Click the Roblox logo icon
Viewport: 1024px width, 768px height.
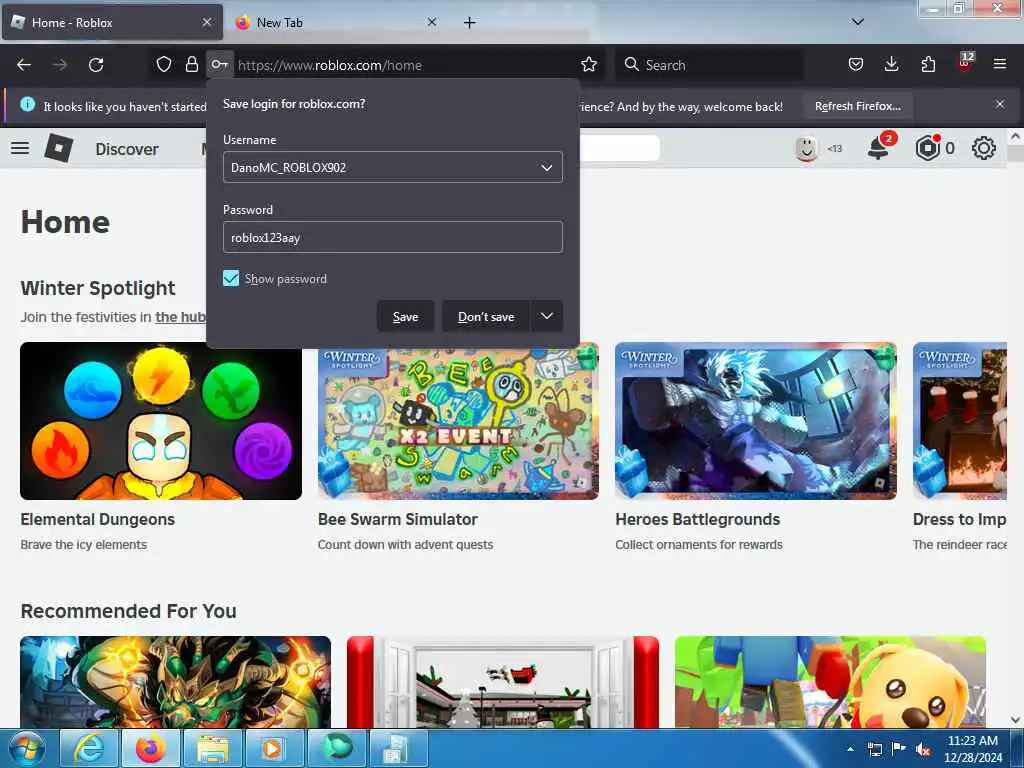coord(59,148)
